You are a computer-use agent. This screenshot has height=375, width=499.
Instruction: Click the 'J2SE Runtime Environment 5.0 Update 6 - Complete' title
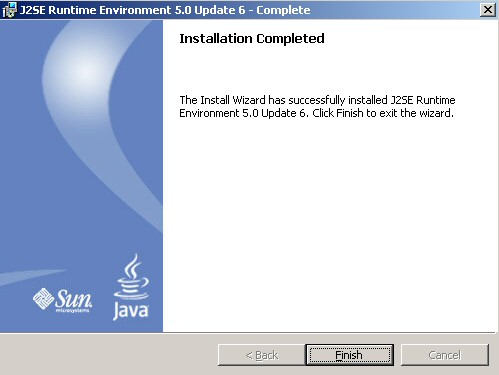click(165, 10)
